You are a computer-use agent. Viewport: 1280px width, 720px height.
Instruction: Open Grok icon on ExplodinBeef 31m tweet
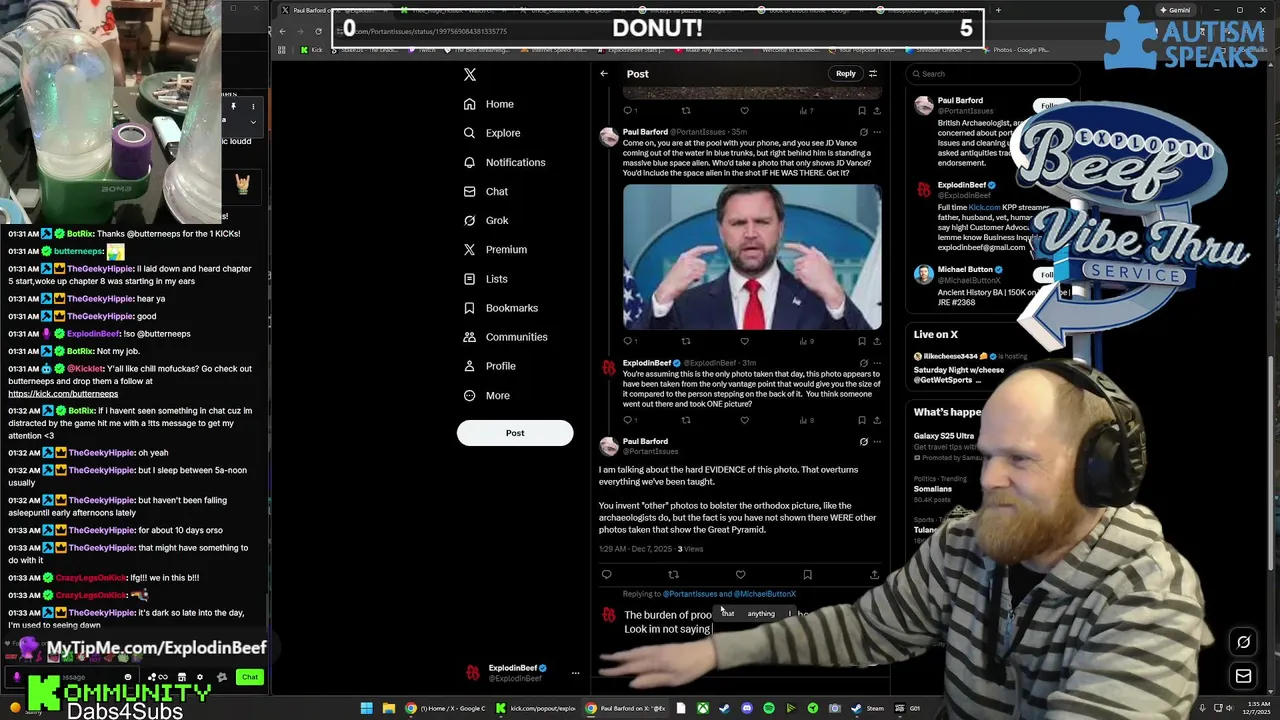(864, 363)
